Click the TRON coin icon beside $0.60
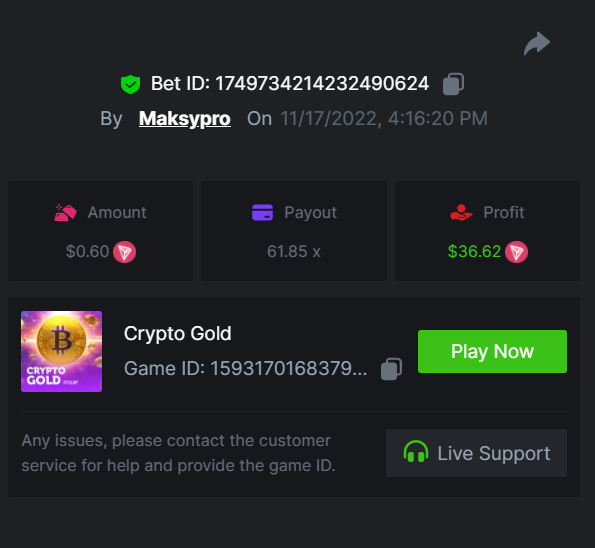The height and width of the screenshot is (548, 595). (x=124, y=252)
